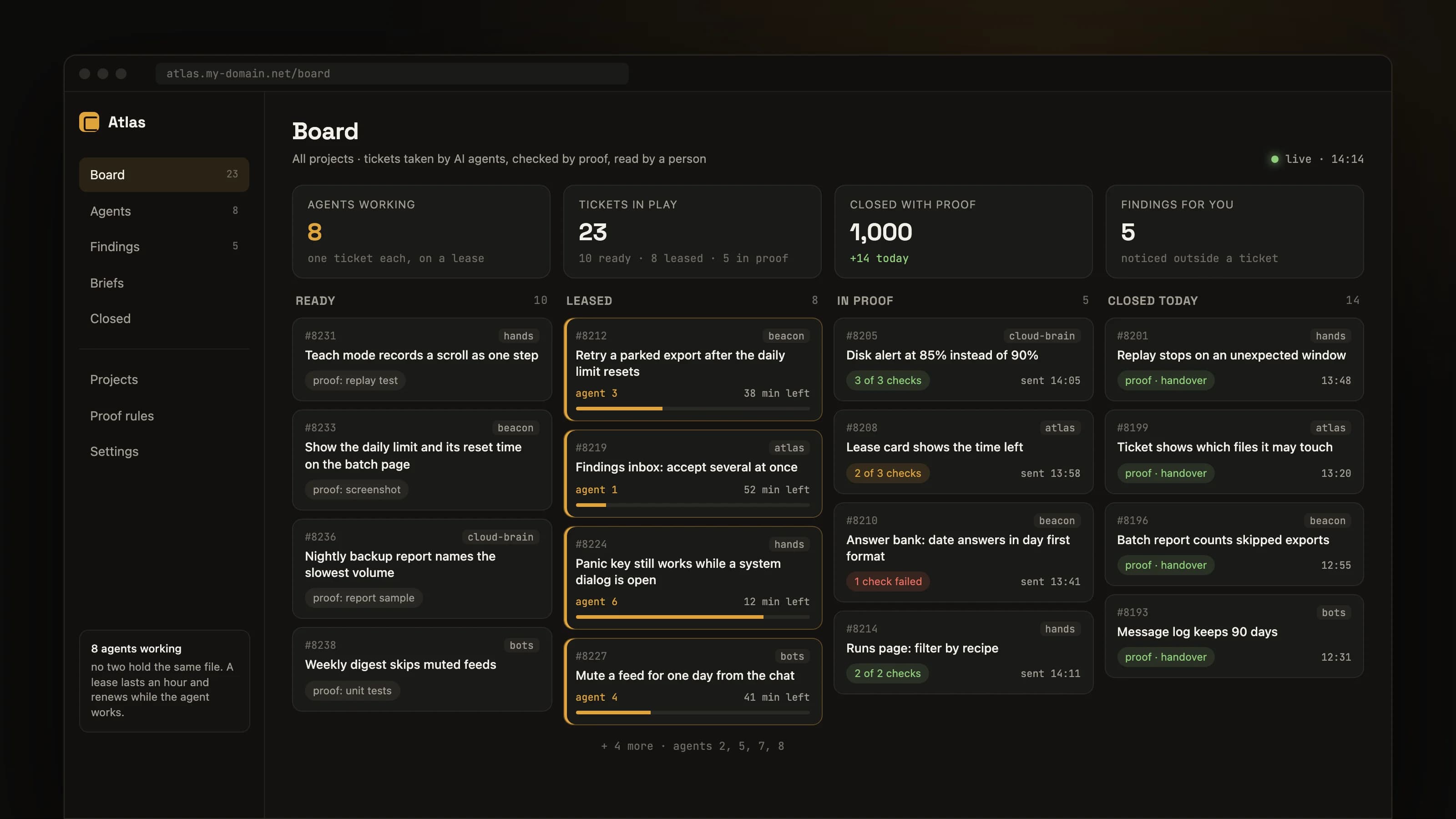Click the '2 of 3 checks' badge
The image size is (1456, 819).
coord(887,473)
